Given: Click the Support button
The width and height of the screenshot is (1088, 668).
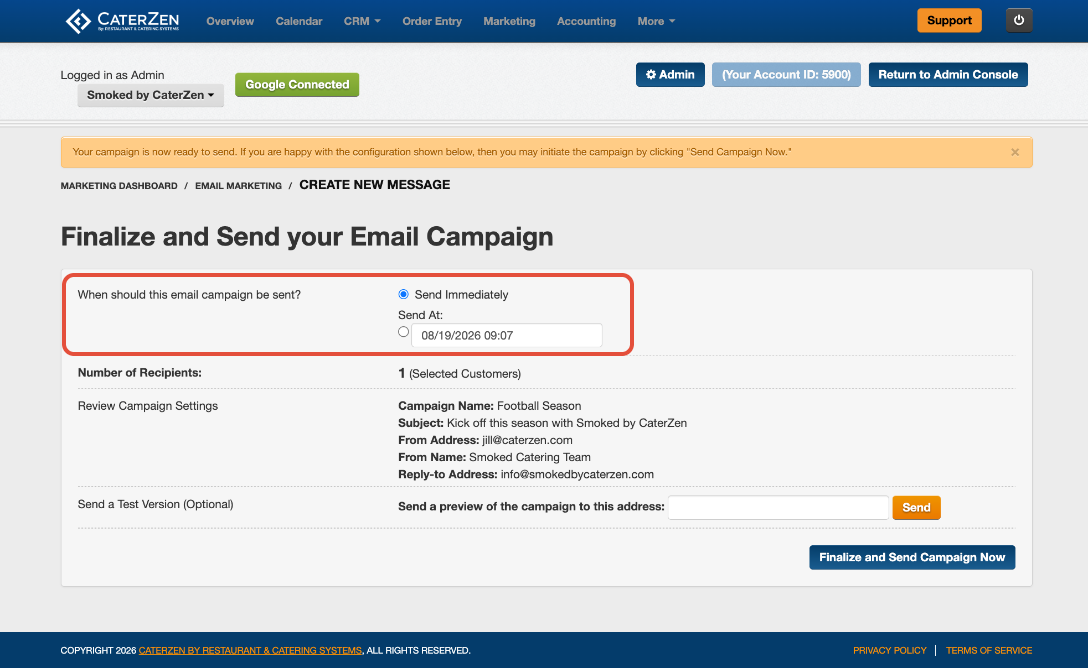Looking at the screenshot, I should point(949,20).
